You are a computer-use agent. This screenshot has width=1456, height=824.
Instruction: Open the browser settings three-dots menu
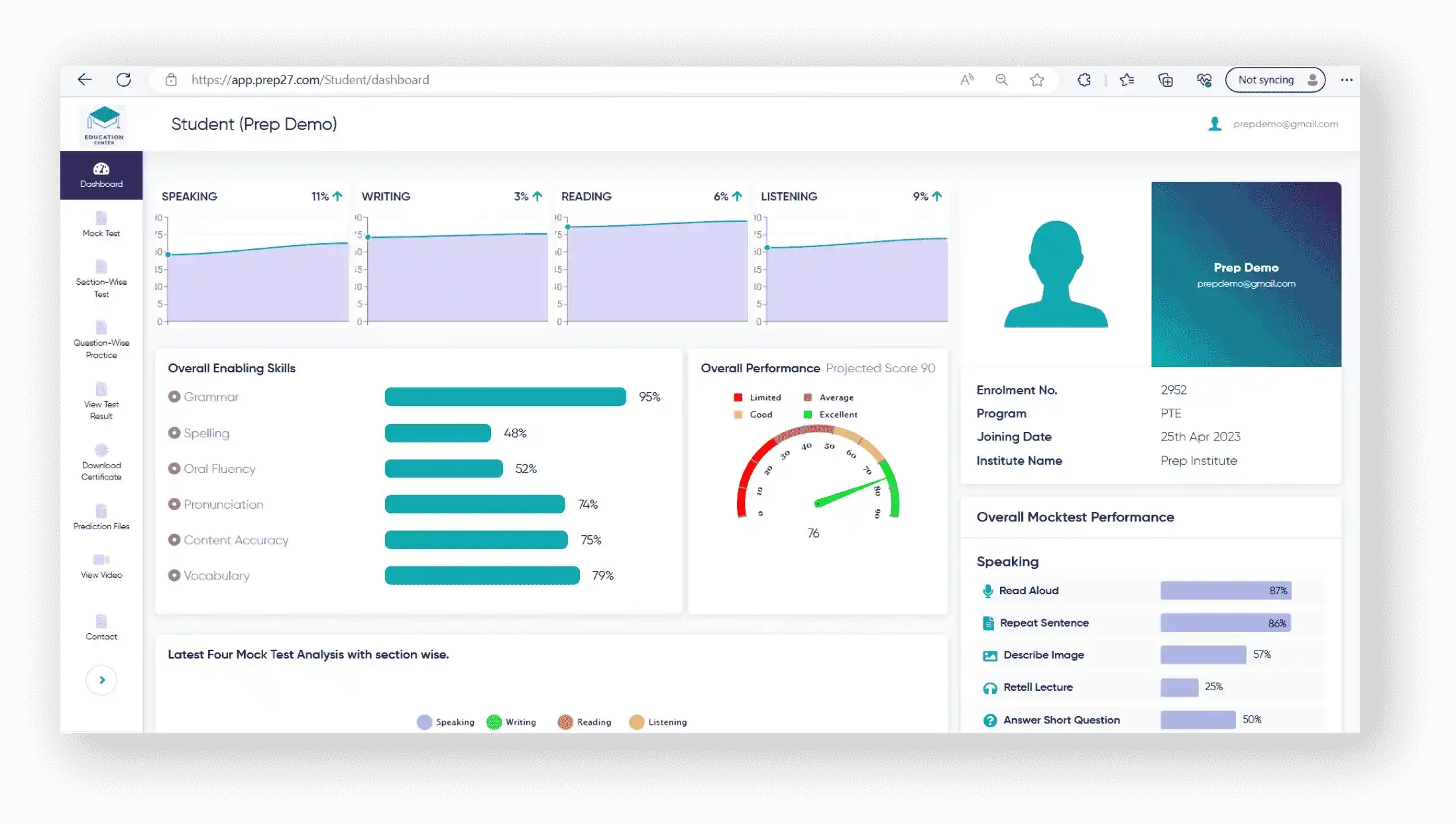click(x=1346, y=79)
